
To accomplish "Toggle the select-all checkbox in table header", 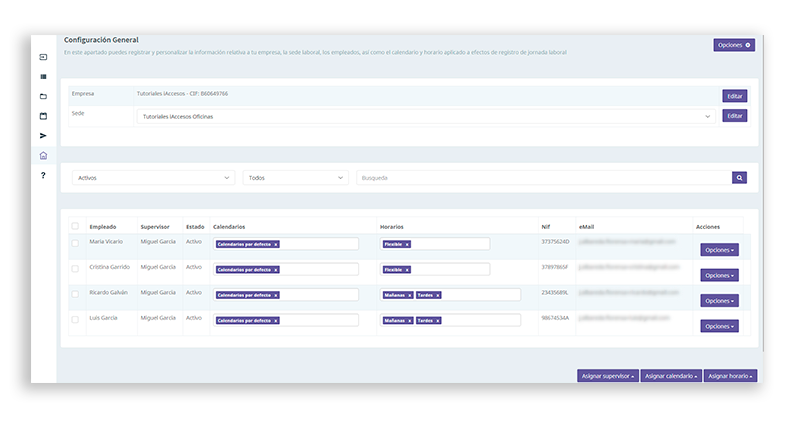I will 75,226.
